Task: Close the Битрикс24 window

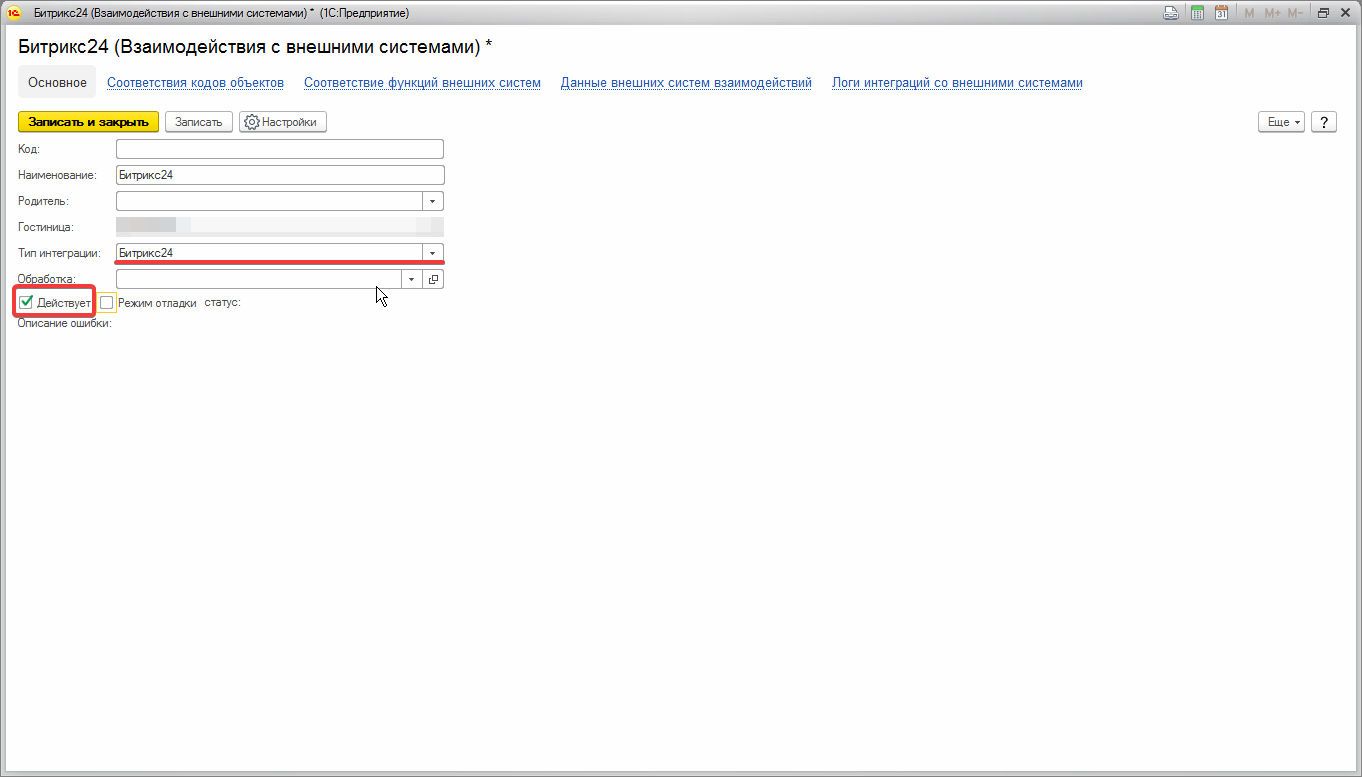Action: (1345, 13)
